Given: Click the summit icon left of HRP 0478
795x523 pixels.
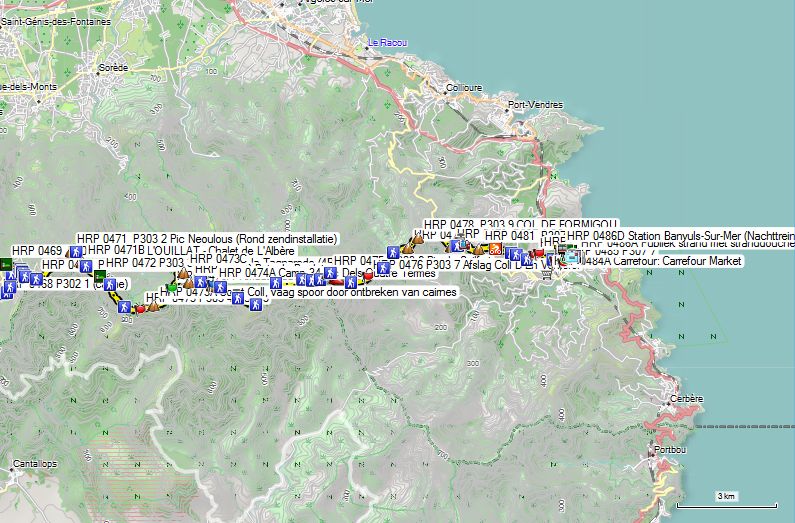Looking at the screenshot, I should pyautogui.click(x=417, y=238).
